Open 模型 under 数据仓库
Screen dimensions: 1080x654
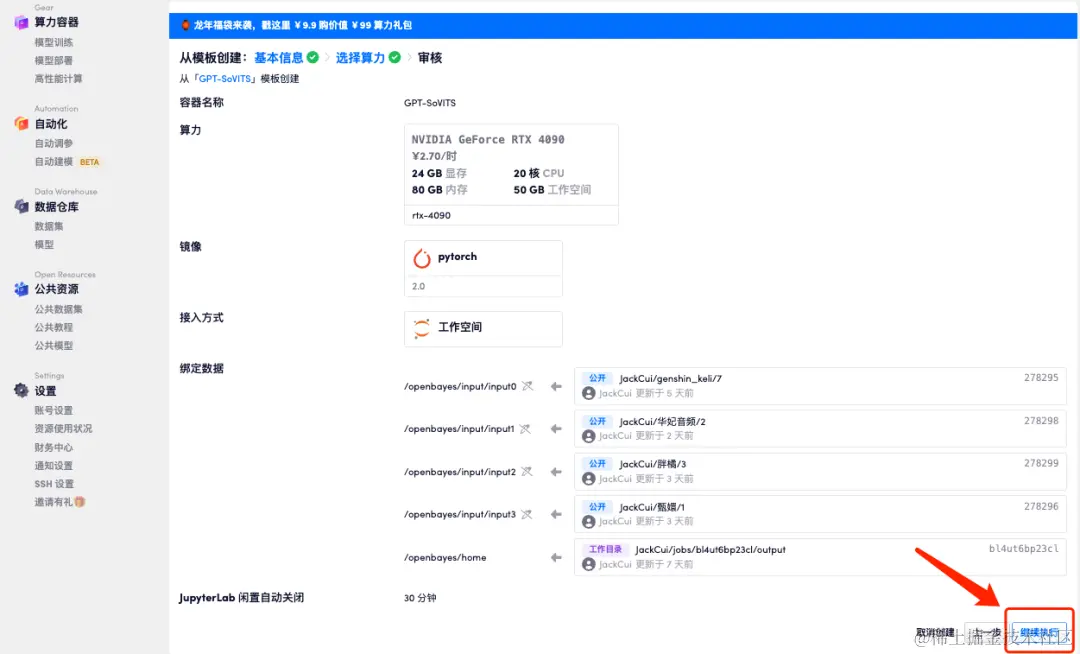pos(44,244)
